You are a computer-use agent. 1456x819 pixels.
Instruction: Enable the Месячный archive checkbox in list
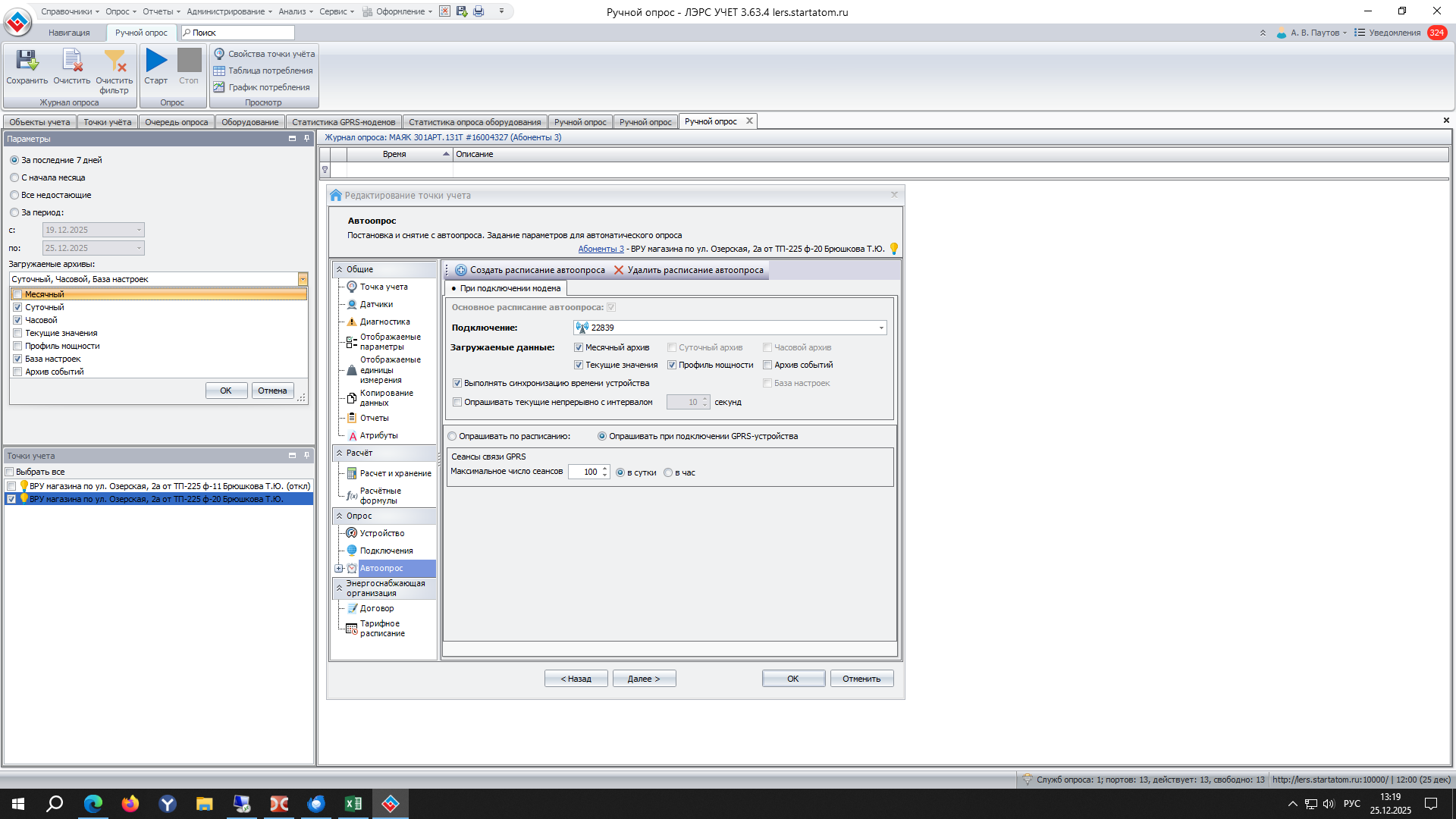click(x=17, y=294)
